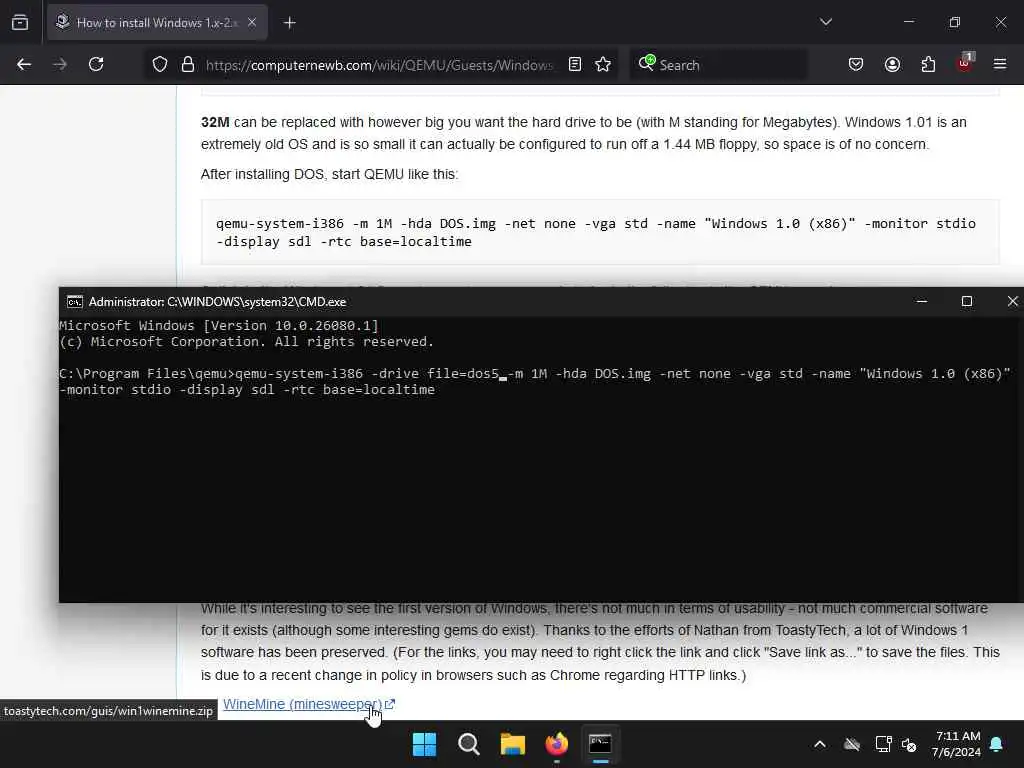Maximize the Administrator CMD window

[967, 301]
